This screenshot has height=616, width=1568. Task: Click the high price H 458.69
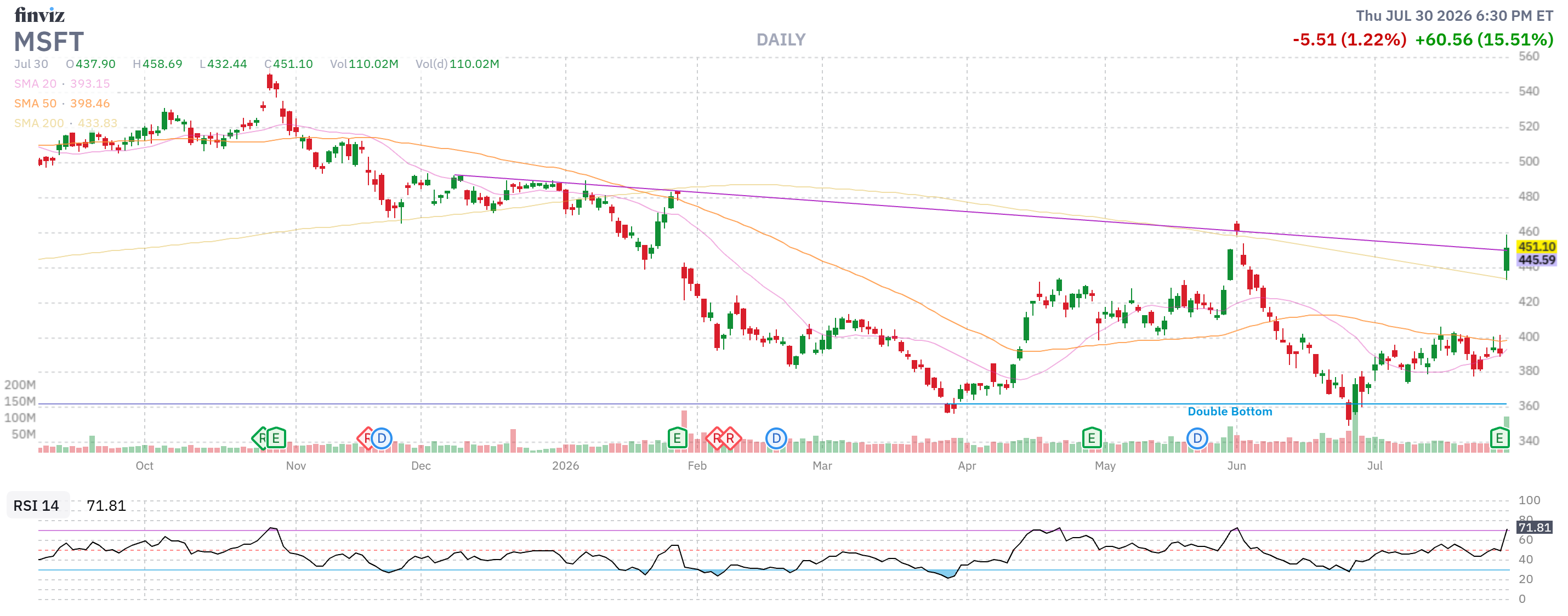[x=158, y=64]
